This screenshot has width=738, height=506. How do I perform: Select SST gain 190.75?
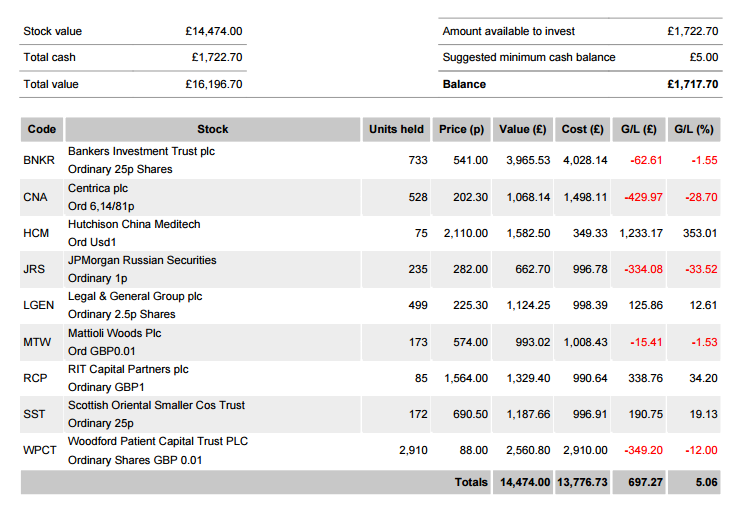click(x=645, y=414)
